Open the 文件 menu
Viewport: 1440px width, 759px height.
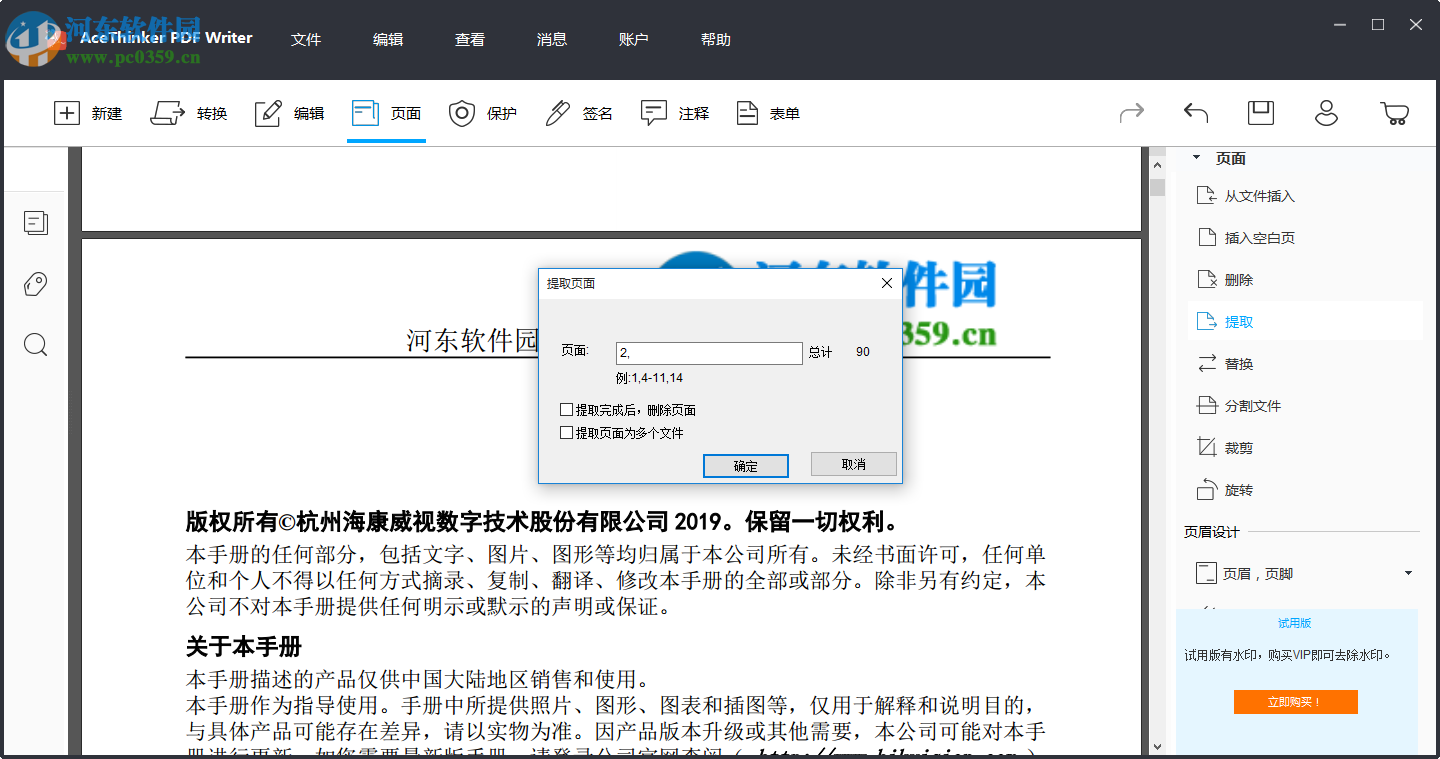306,39
